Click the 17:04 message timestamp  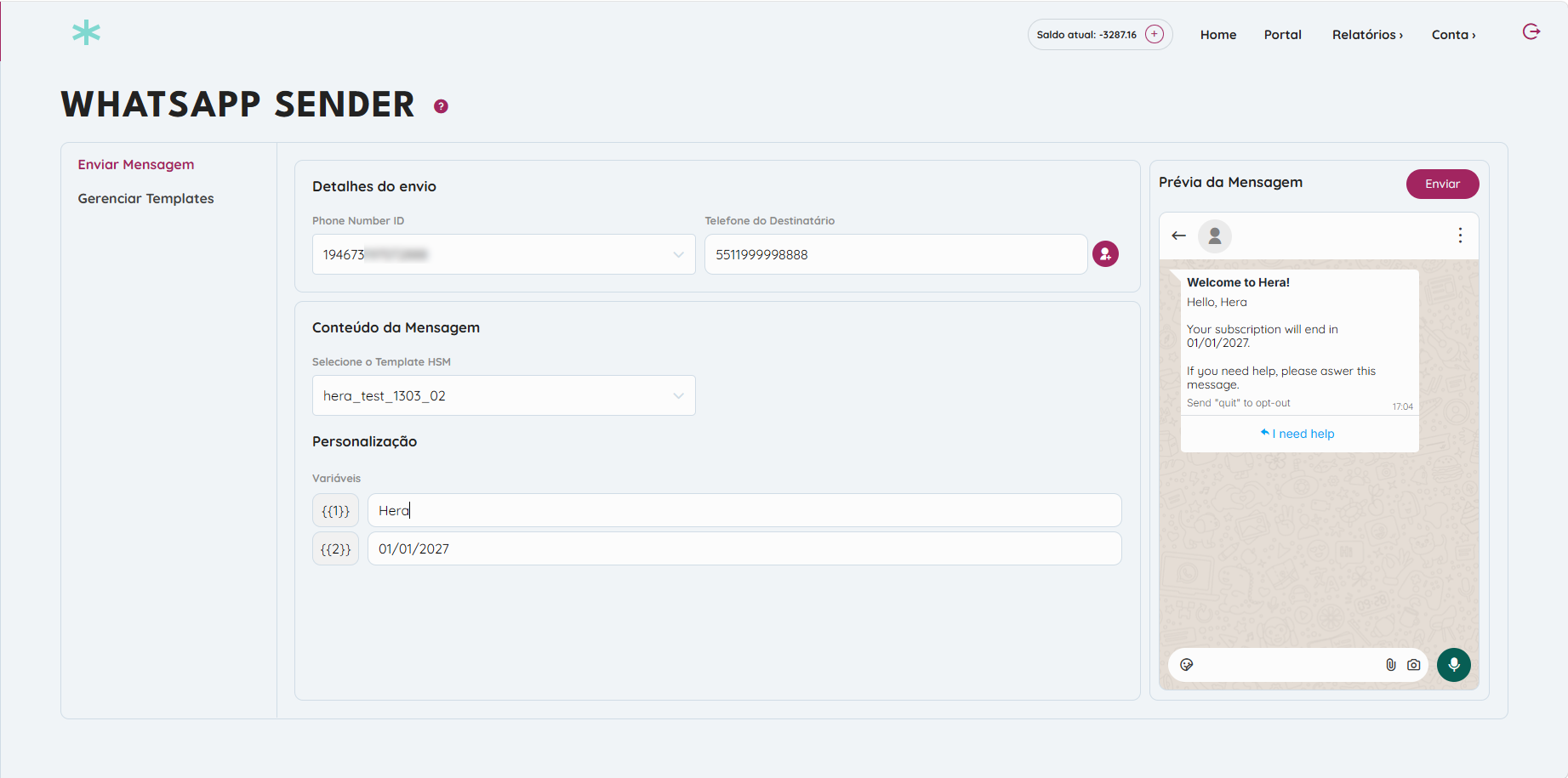(x=1403, y=406)
